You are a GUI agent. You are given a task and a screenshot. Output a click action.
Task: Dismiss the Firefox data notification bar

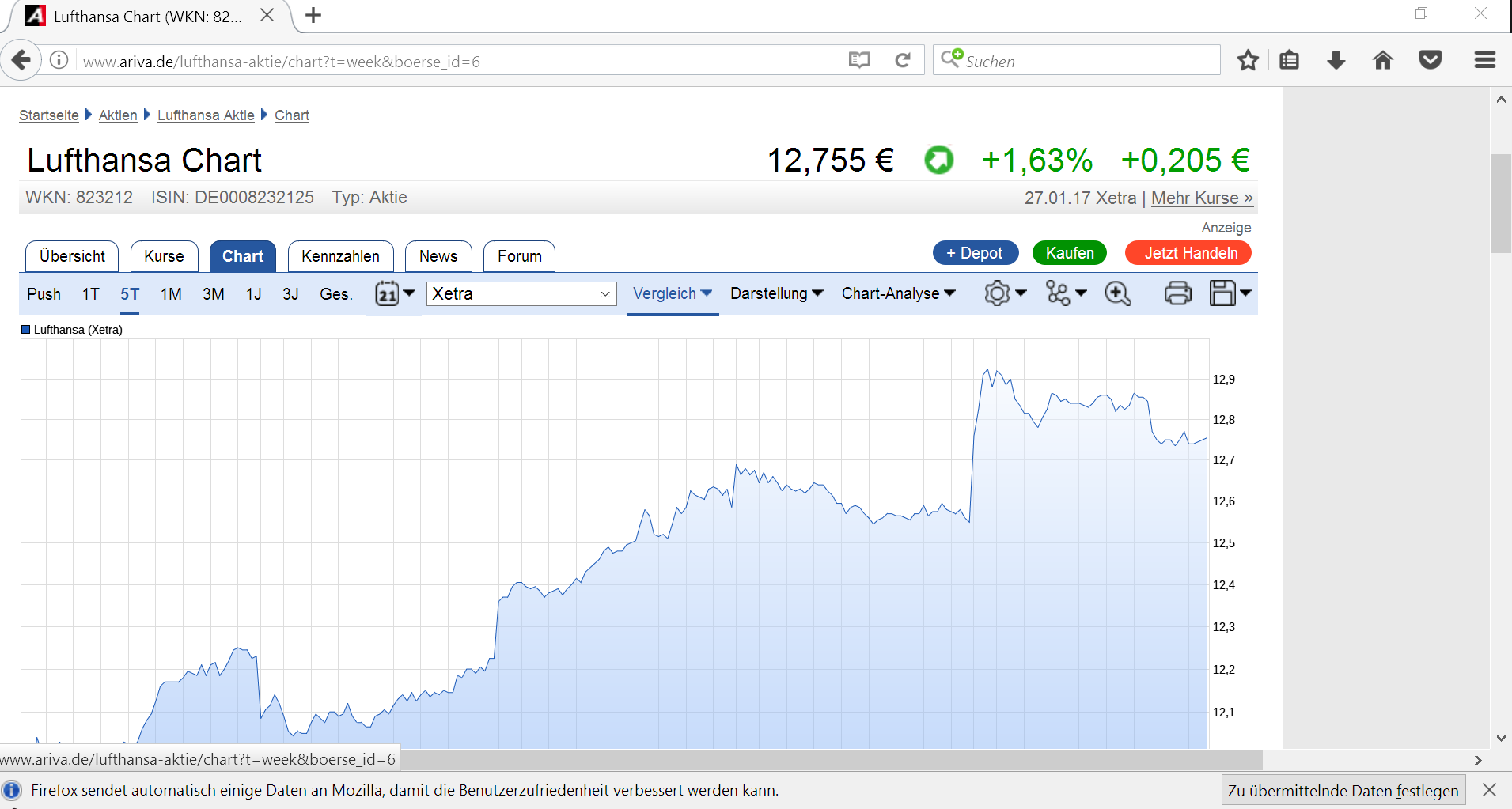[x=1489, y=790]
